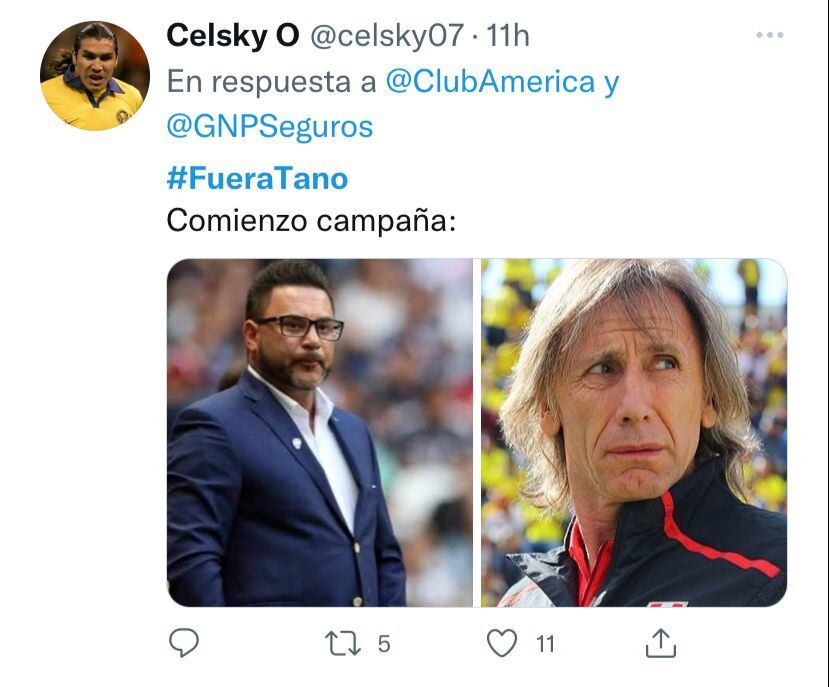This screenshot has height=687, width=829.
Task: Like the tweet with the heart icon
Action: point(502,643)
